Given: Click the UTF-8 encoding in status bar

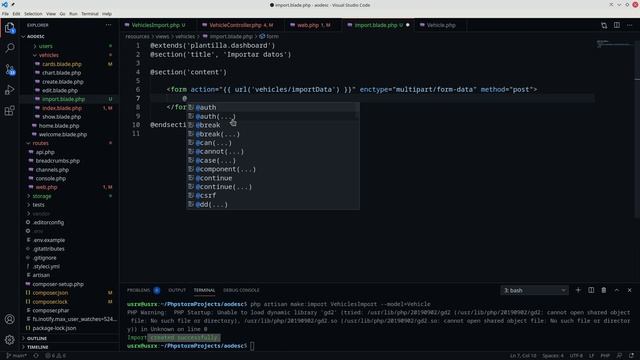Looking at the screenshot, I should pos(576,356).
